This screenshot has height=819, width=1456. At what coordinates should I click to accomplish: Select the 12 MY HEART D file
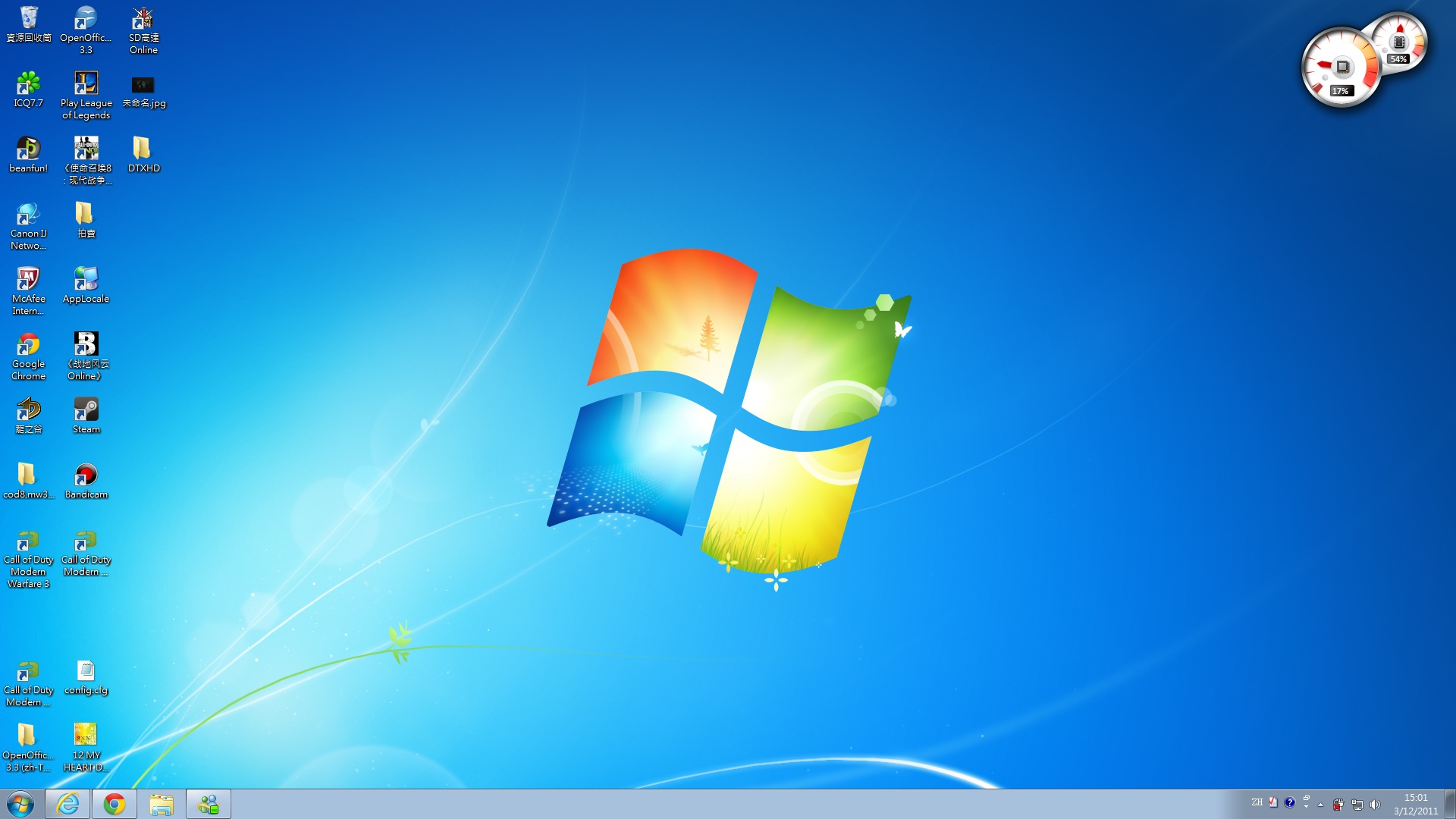tap(86, 748)
